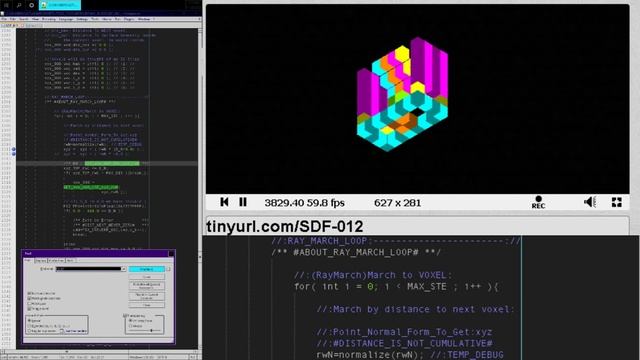Switch to the Mark tab in Find dialog
Viewport: 640px width, 360px height.
click(70, 260)
